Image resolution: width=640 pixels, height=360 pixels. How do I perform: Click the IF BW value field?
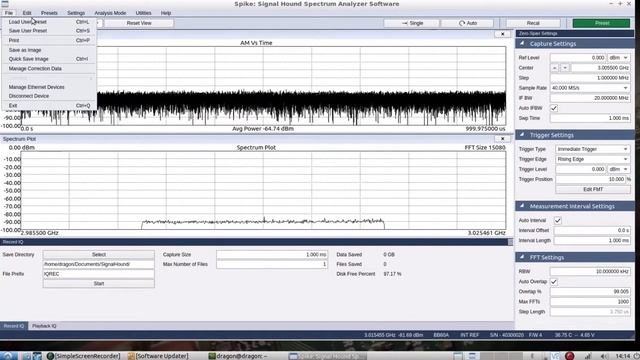[x=590, y=98]
